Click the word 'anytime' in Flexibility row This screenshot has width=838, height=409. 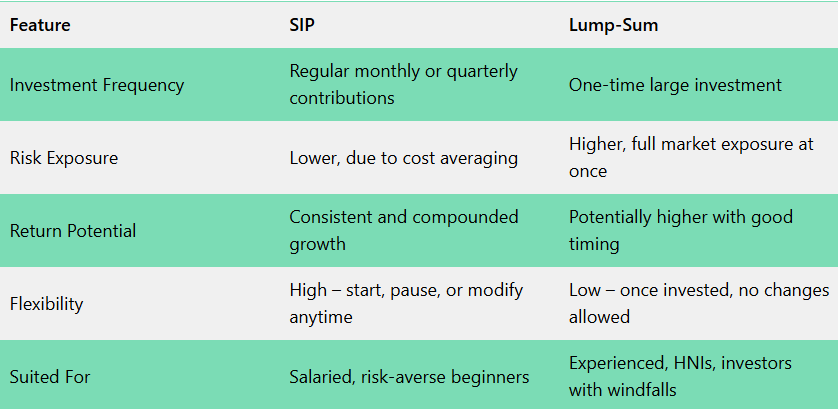pos(321,317)
